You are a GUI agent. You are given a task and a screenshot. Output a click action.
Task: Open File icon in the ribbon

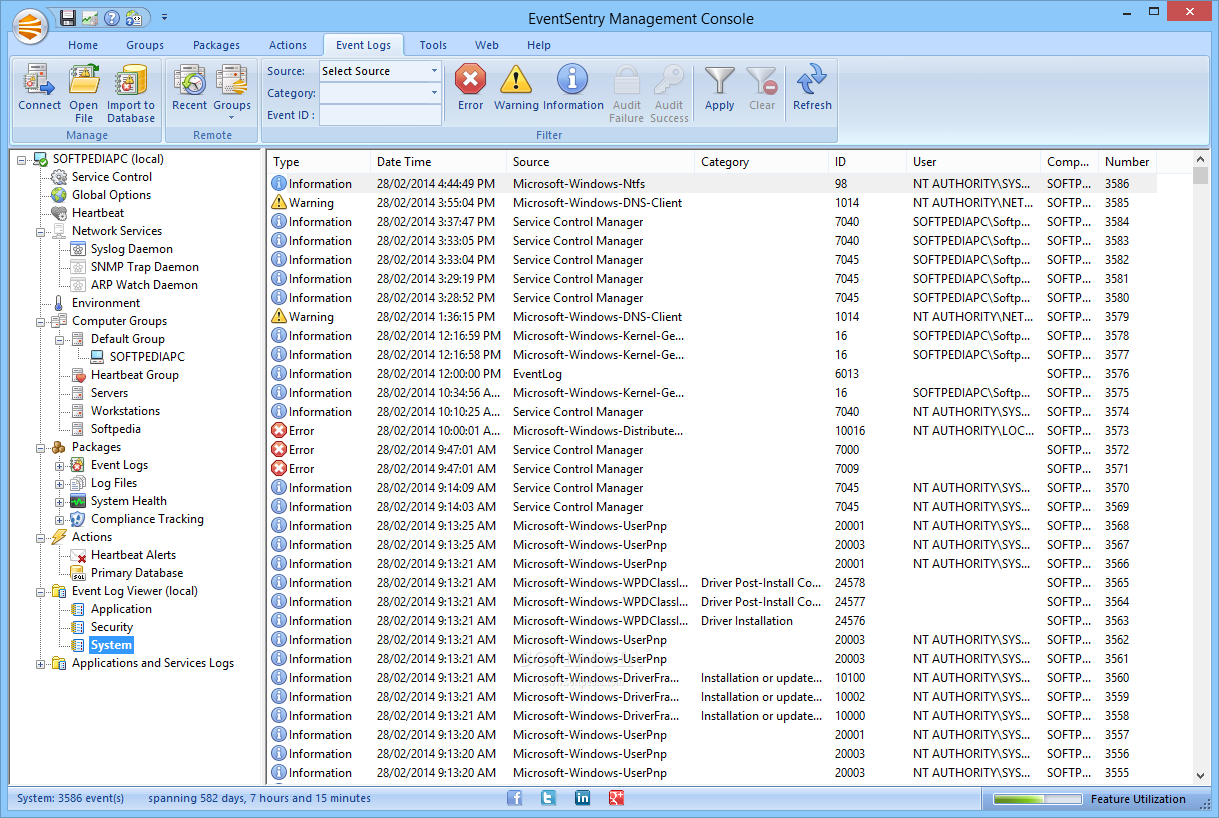click(x=84, y=93)
